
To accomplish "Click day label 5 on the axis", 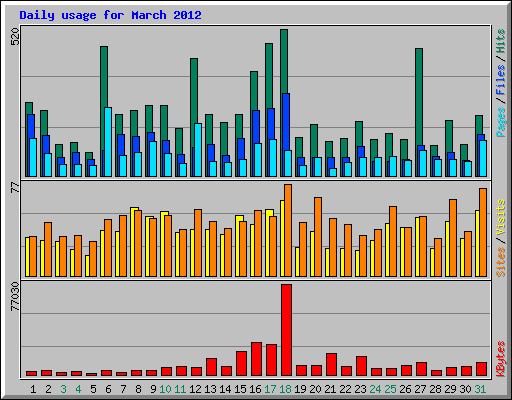I will coord(93,389).
